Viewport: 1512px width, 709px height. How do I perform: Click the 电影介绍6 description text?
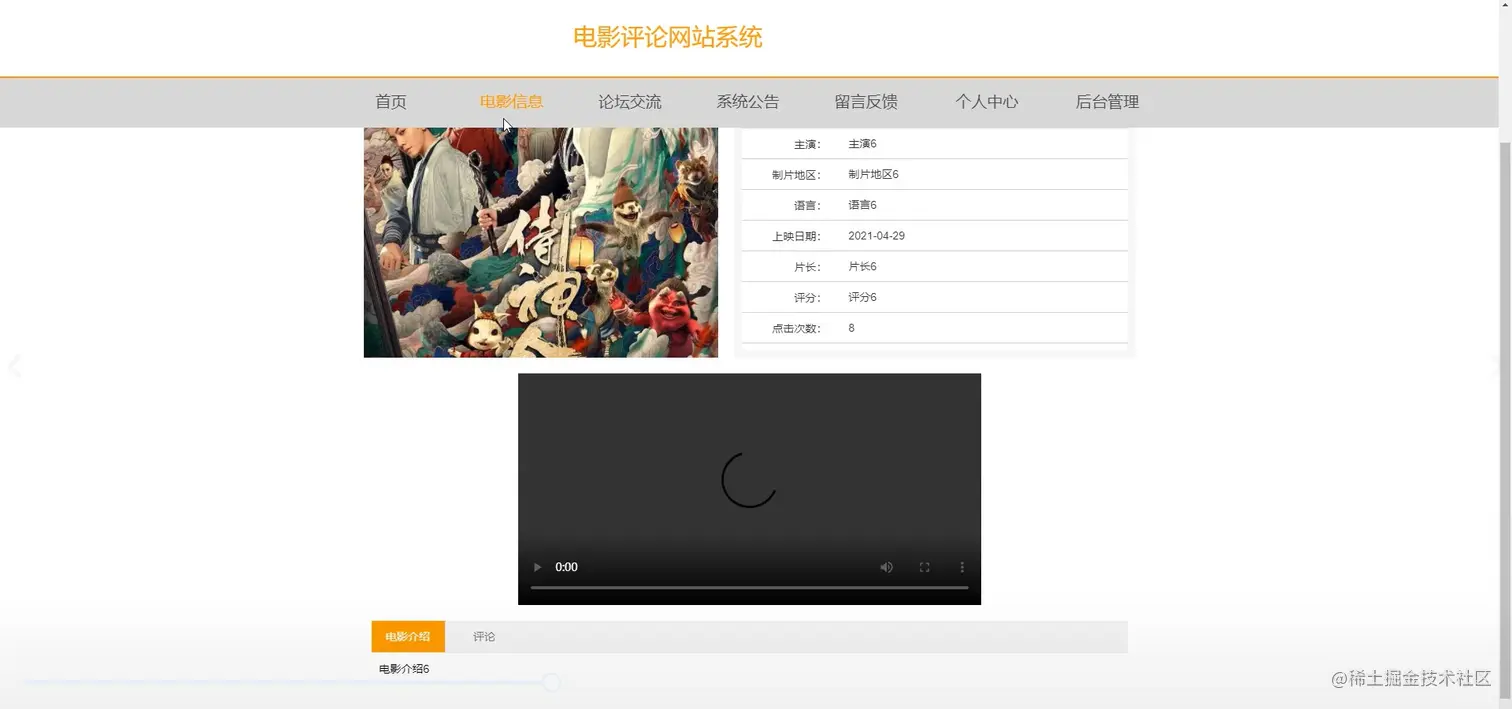(x=404, y=669)
